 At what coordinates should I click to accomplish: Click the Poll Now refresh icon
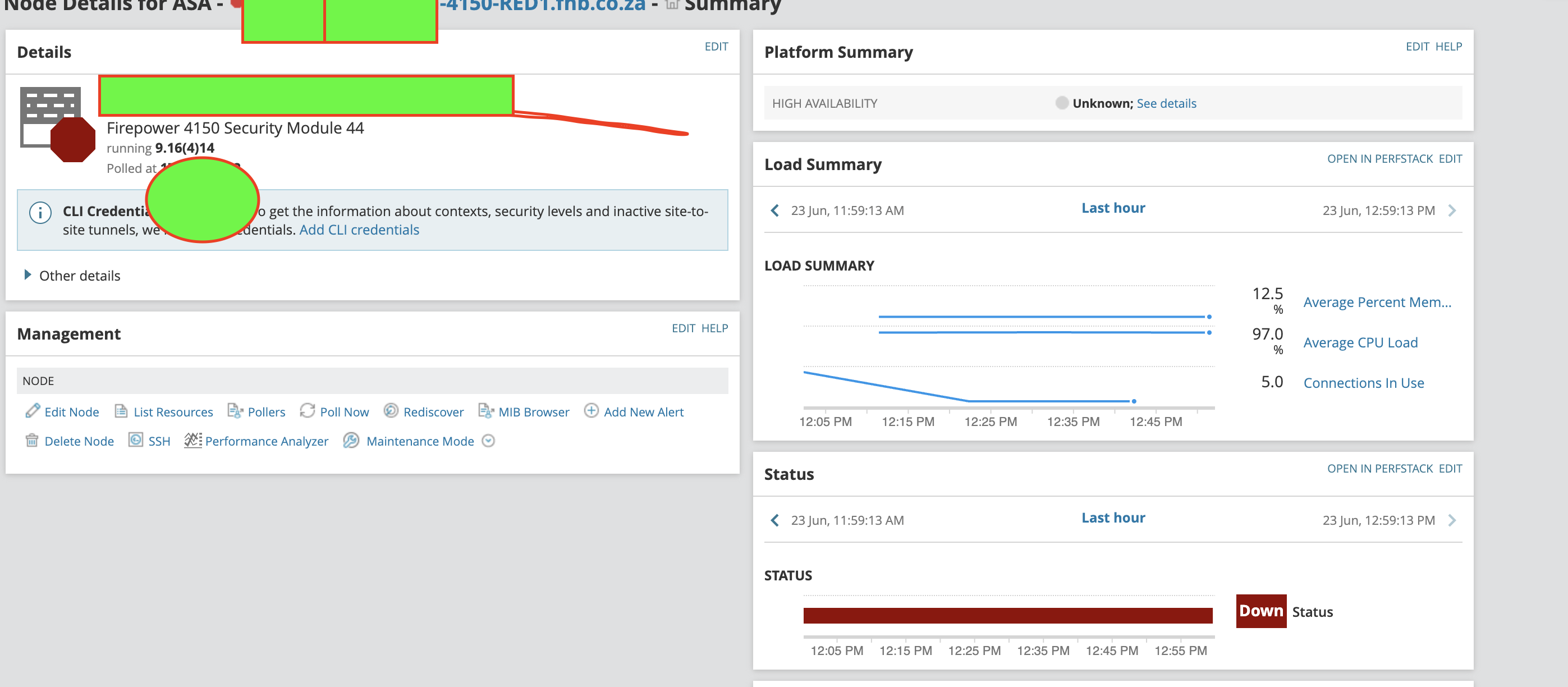point(308,411)
